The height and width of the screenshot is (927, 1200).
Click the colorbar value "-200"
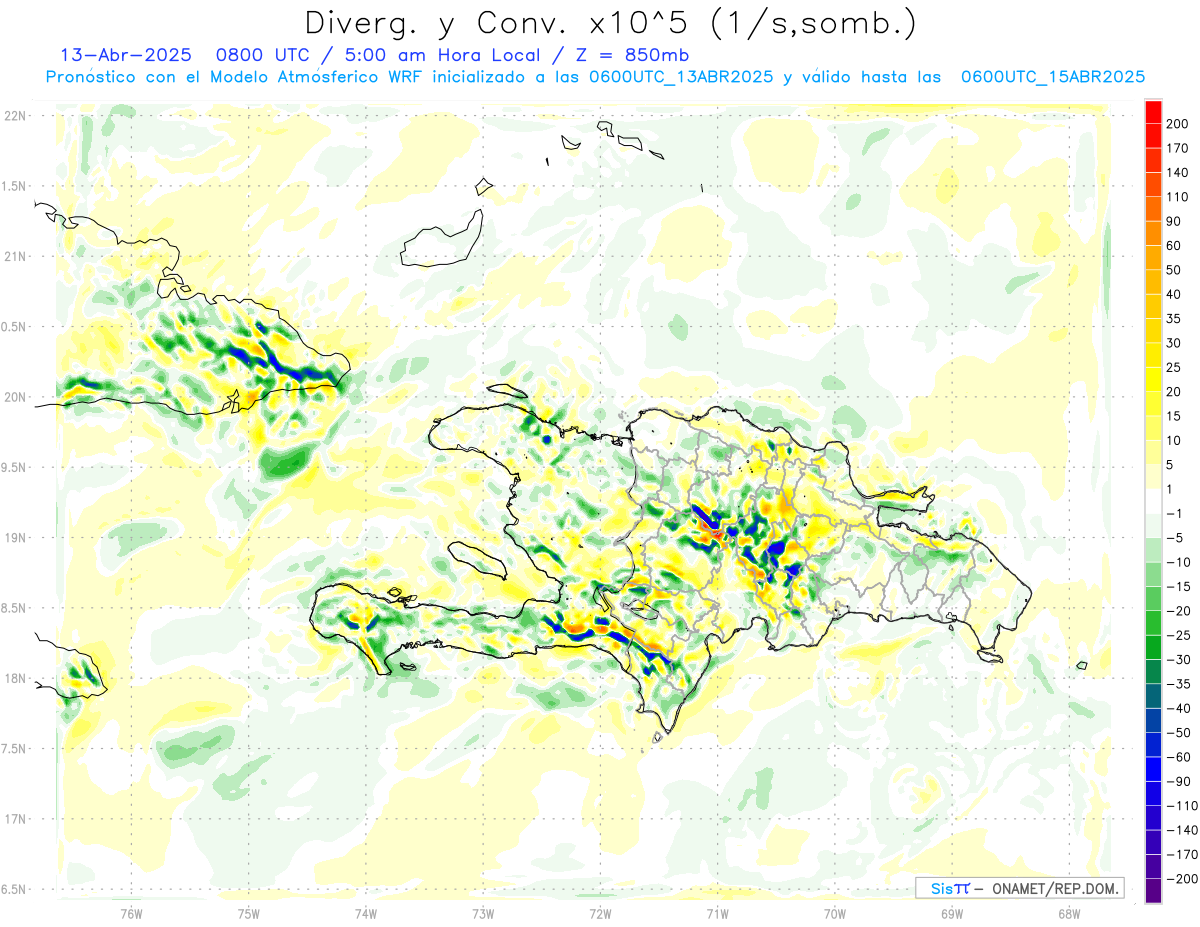click(1184, 879)
